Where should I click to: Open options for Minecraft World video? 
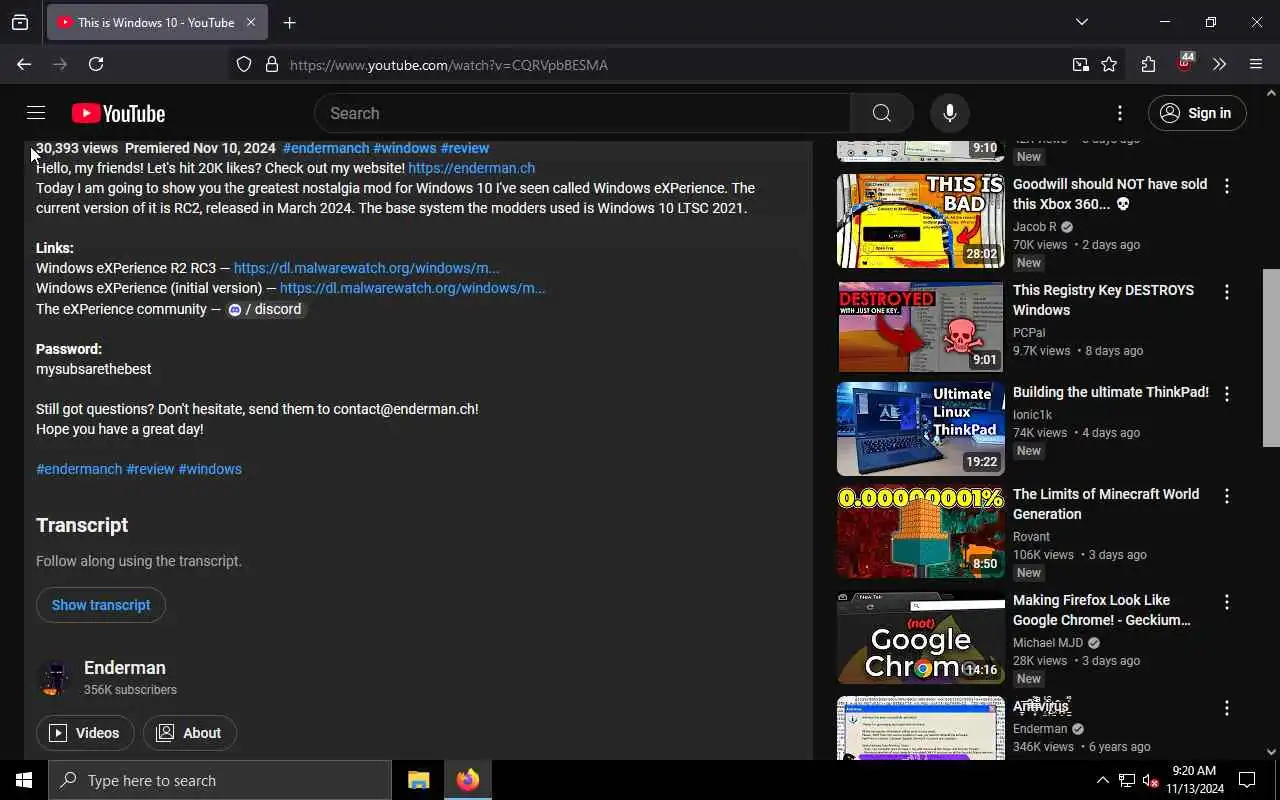pos(1227,496)
